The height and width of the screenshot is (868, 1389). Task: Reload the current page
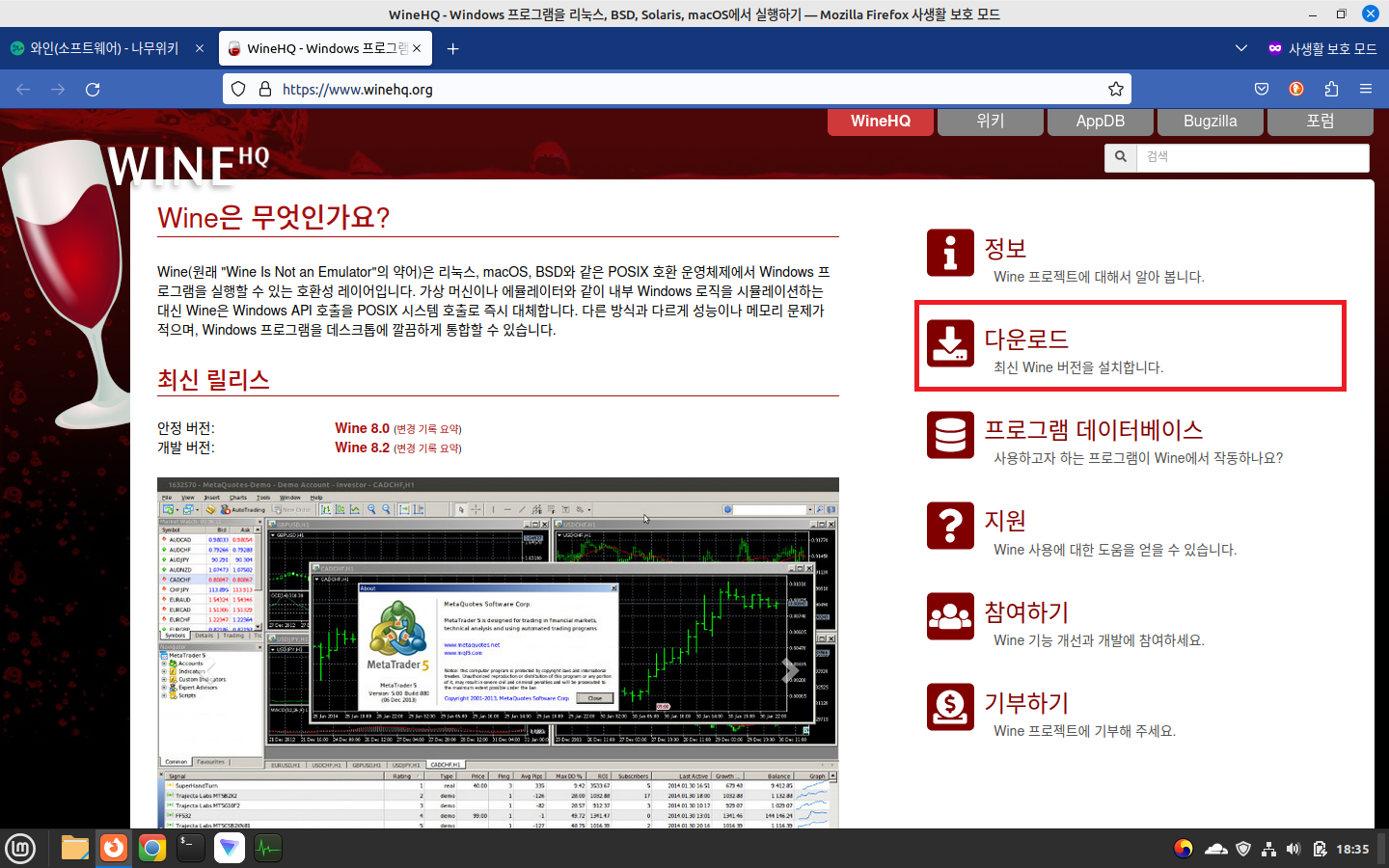coord(93,89)
